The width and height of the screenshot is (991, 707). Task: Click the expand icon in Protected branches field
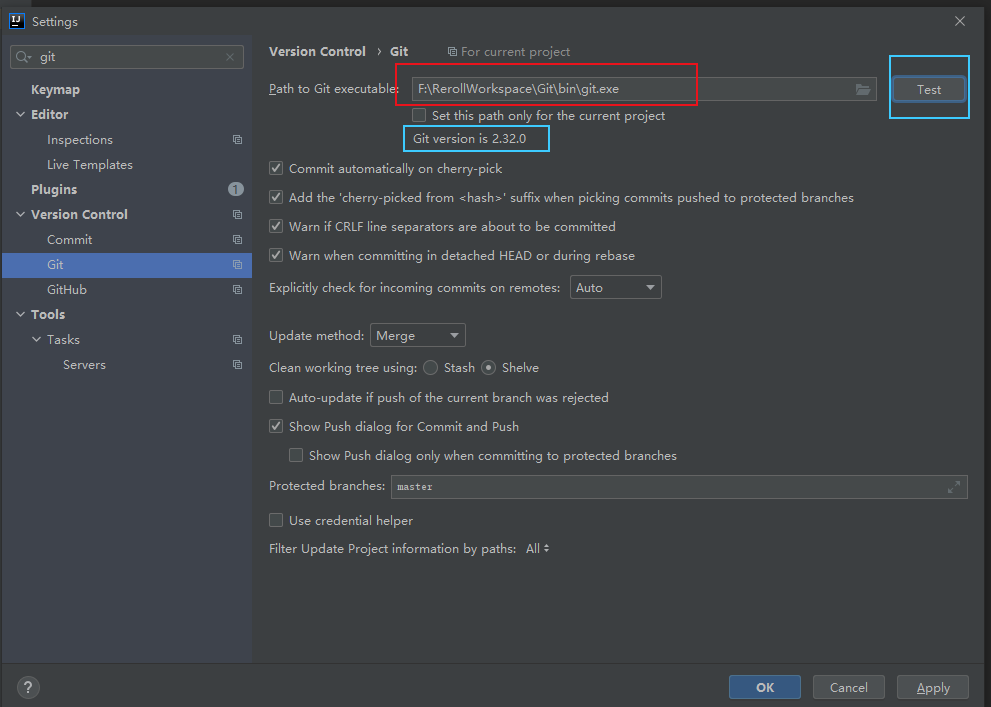coord(954,487)
